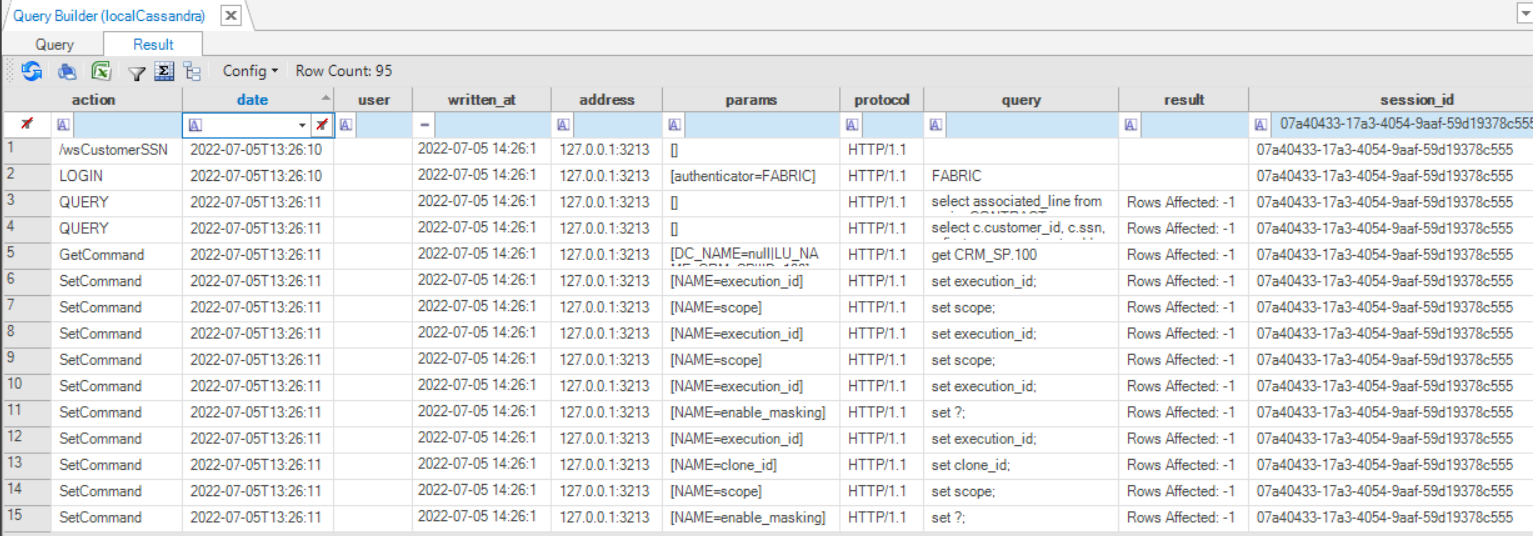The image size is (1533, 536).
Task: Click the params filter input field
Action: (x=760, y=125)
